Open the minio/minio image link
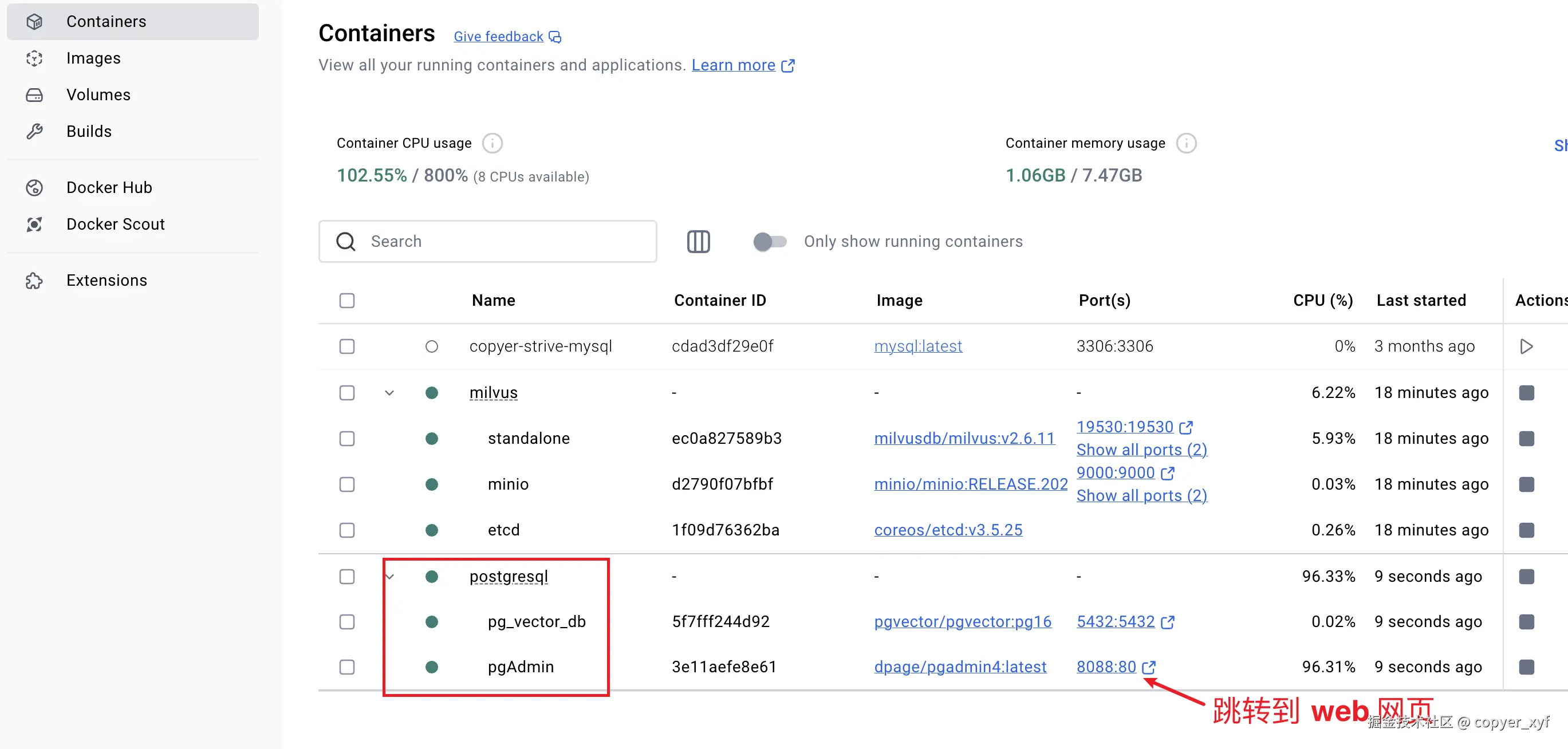1568x749 pixels. click(x=971, y=484)
